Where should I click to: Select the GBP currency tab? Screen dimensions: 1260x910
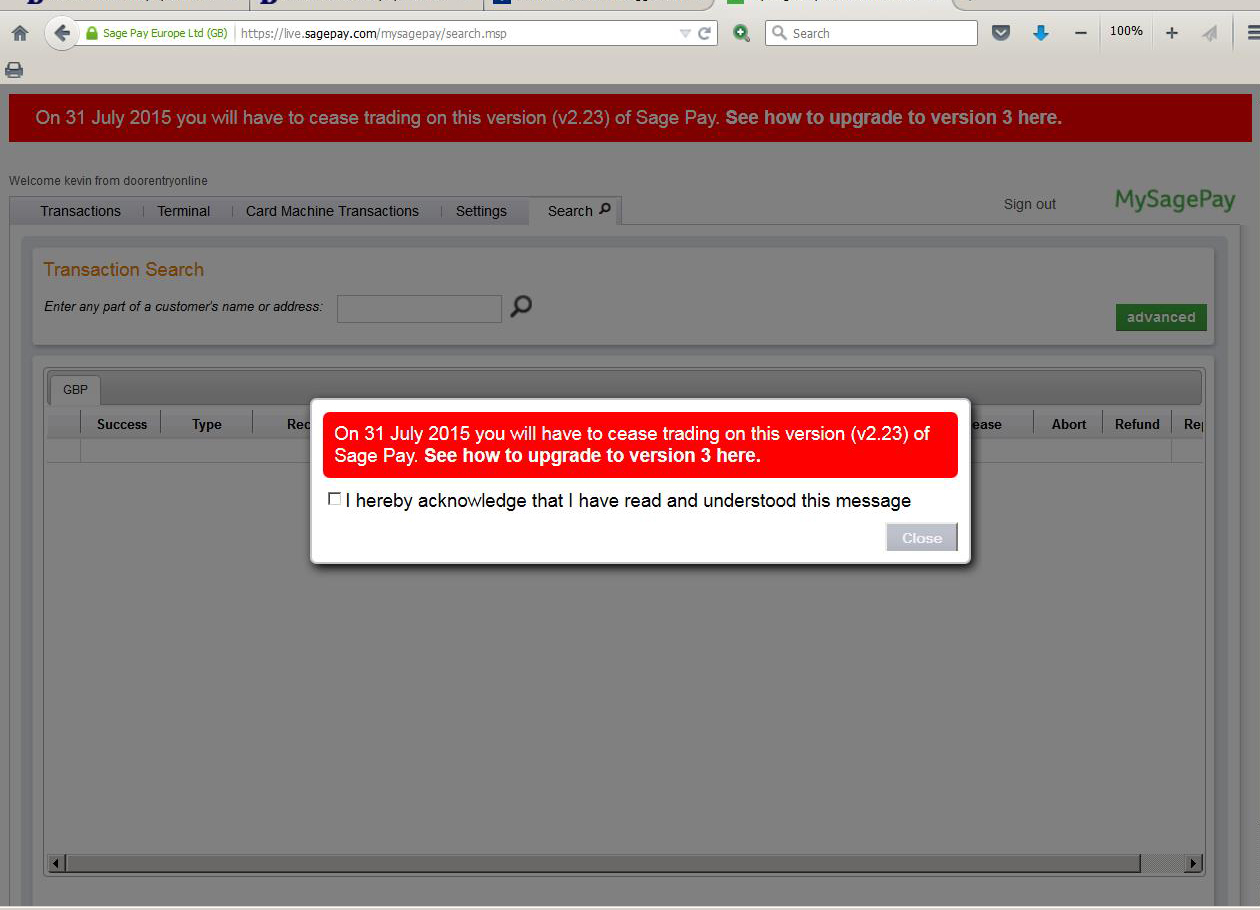[75, 390]
